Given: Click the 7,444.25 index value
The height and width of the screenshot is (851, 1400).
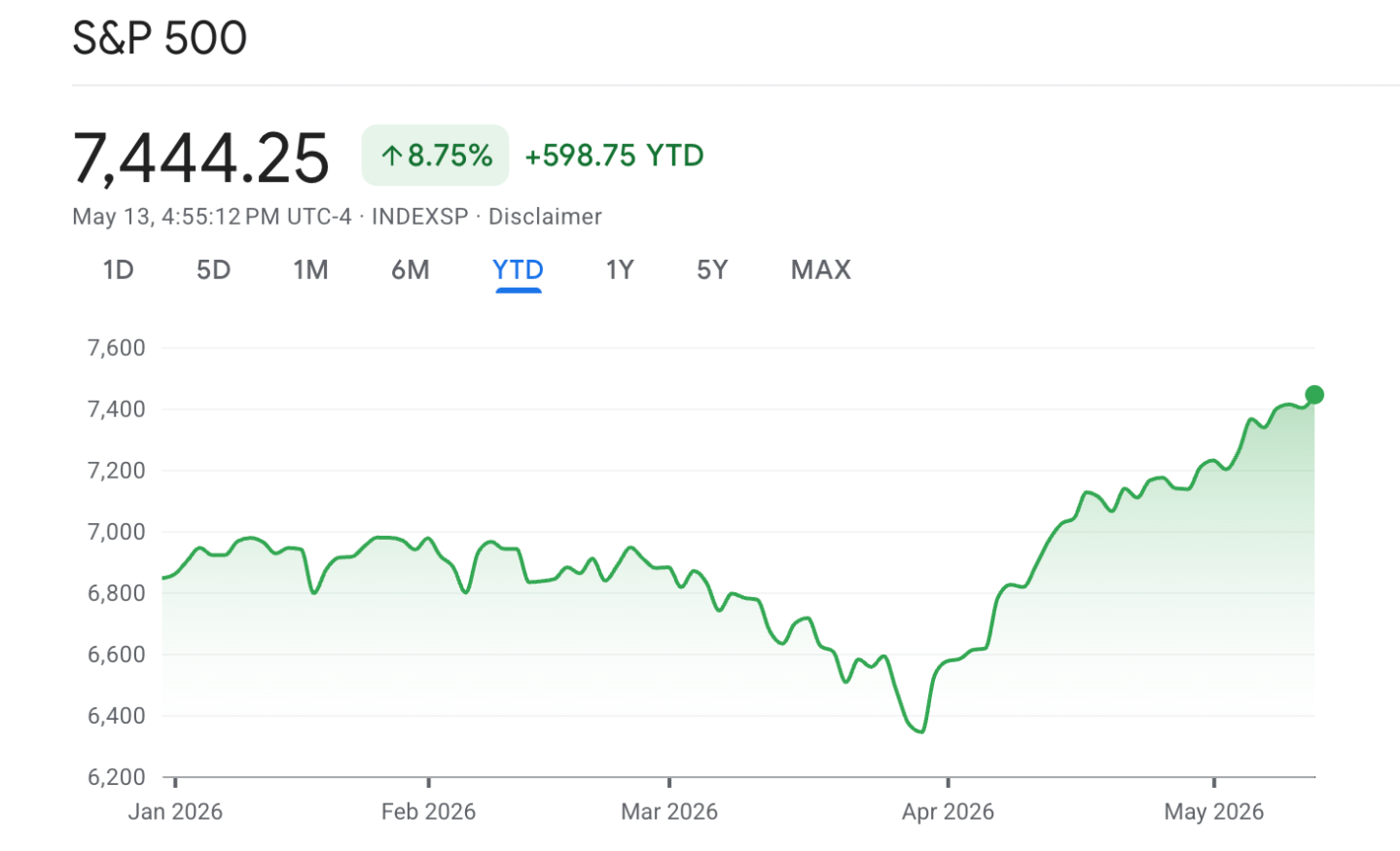Looking at the screenshot, I should (200, 159).
